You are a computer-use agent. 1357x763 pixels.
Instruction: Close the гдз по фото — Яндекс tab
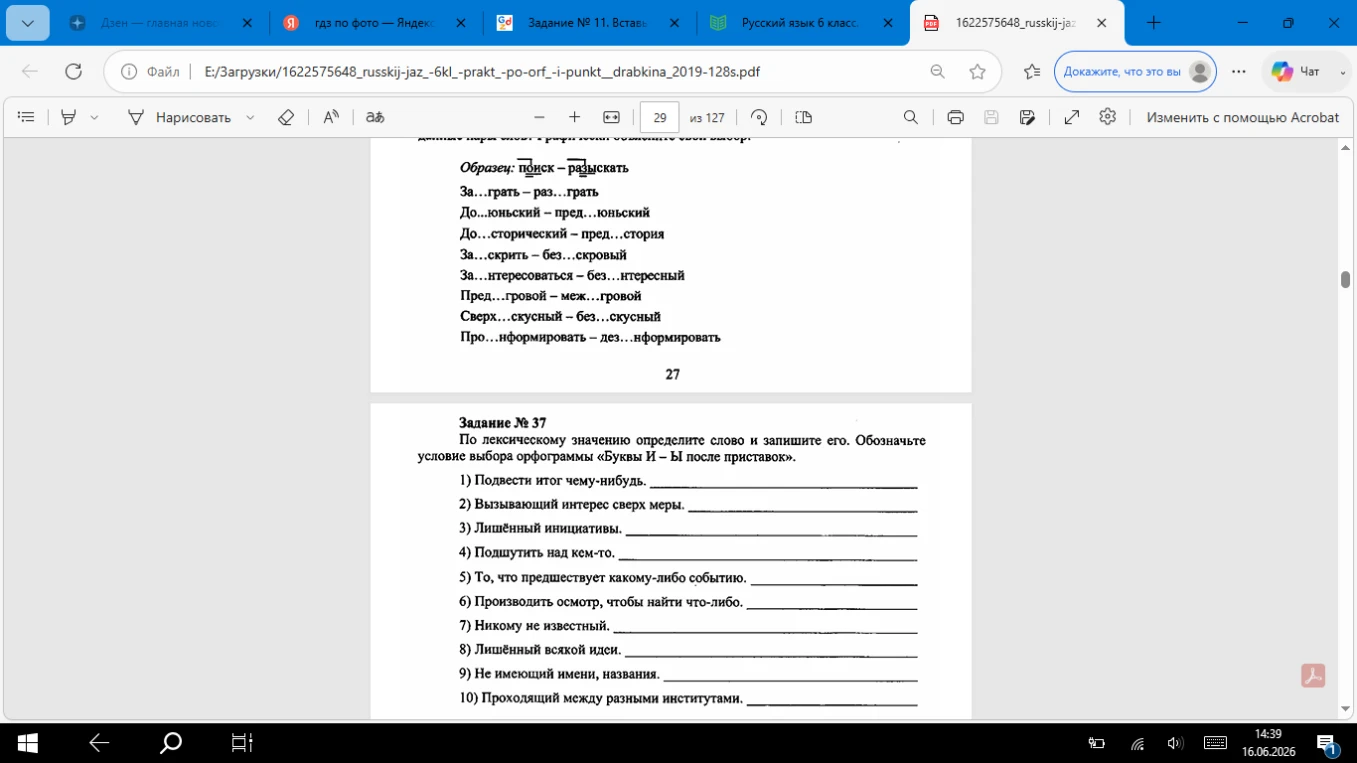461,23
